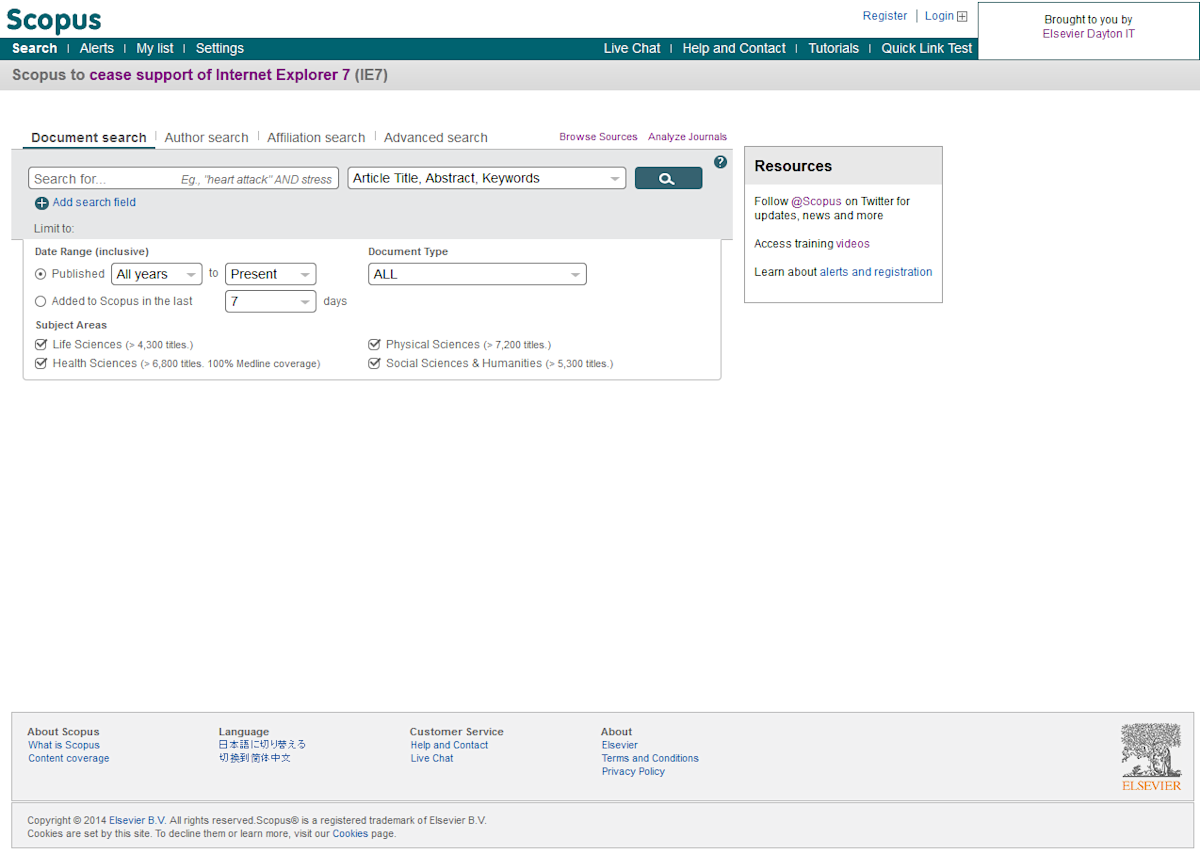Expand the Login panel icon
Viewport: 1200px width, 854px height.
pos(962,15)
